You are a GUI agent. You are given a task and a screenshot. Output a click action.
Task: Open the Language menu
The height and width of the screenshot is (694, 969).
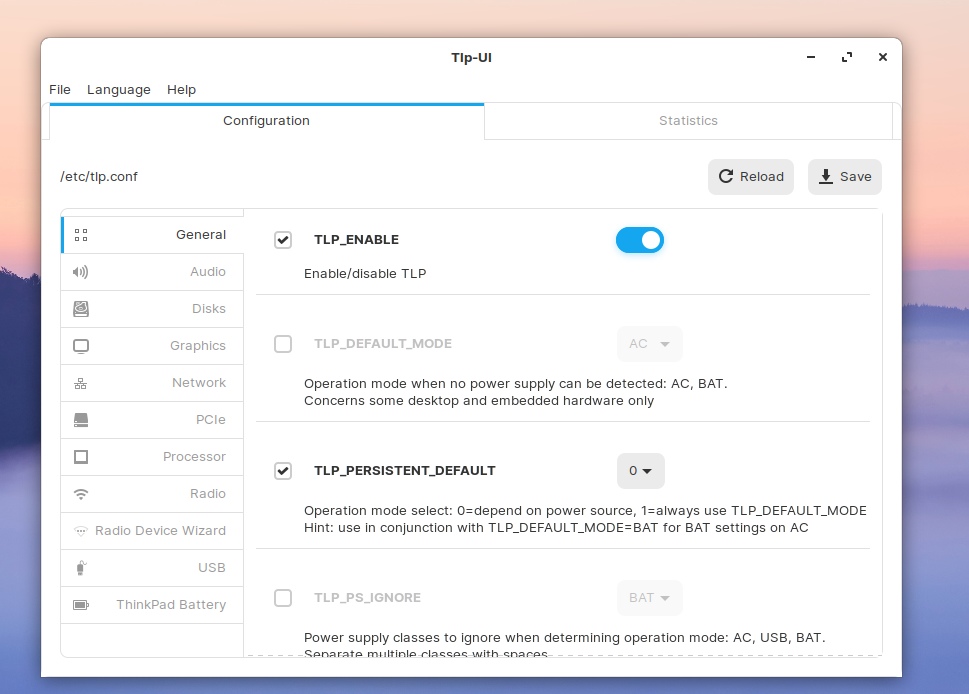[x=118, y=90]
